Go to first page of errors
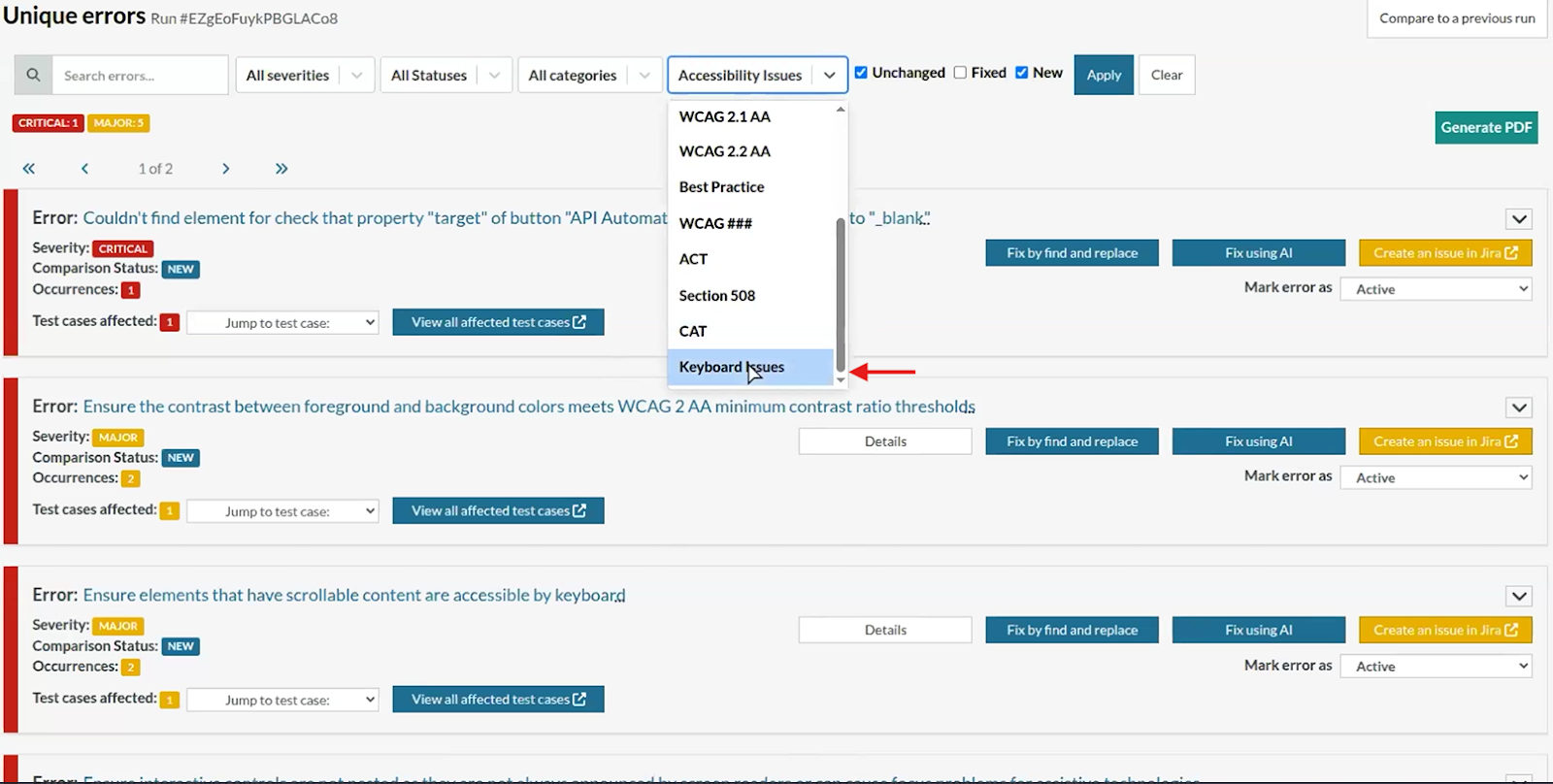1553x784 pixels. pyautogui.click(x=29, y=169)
